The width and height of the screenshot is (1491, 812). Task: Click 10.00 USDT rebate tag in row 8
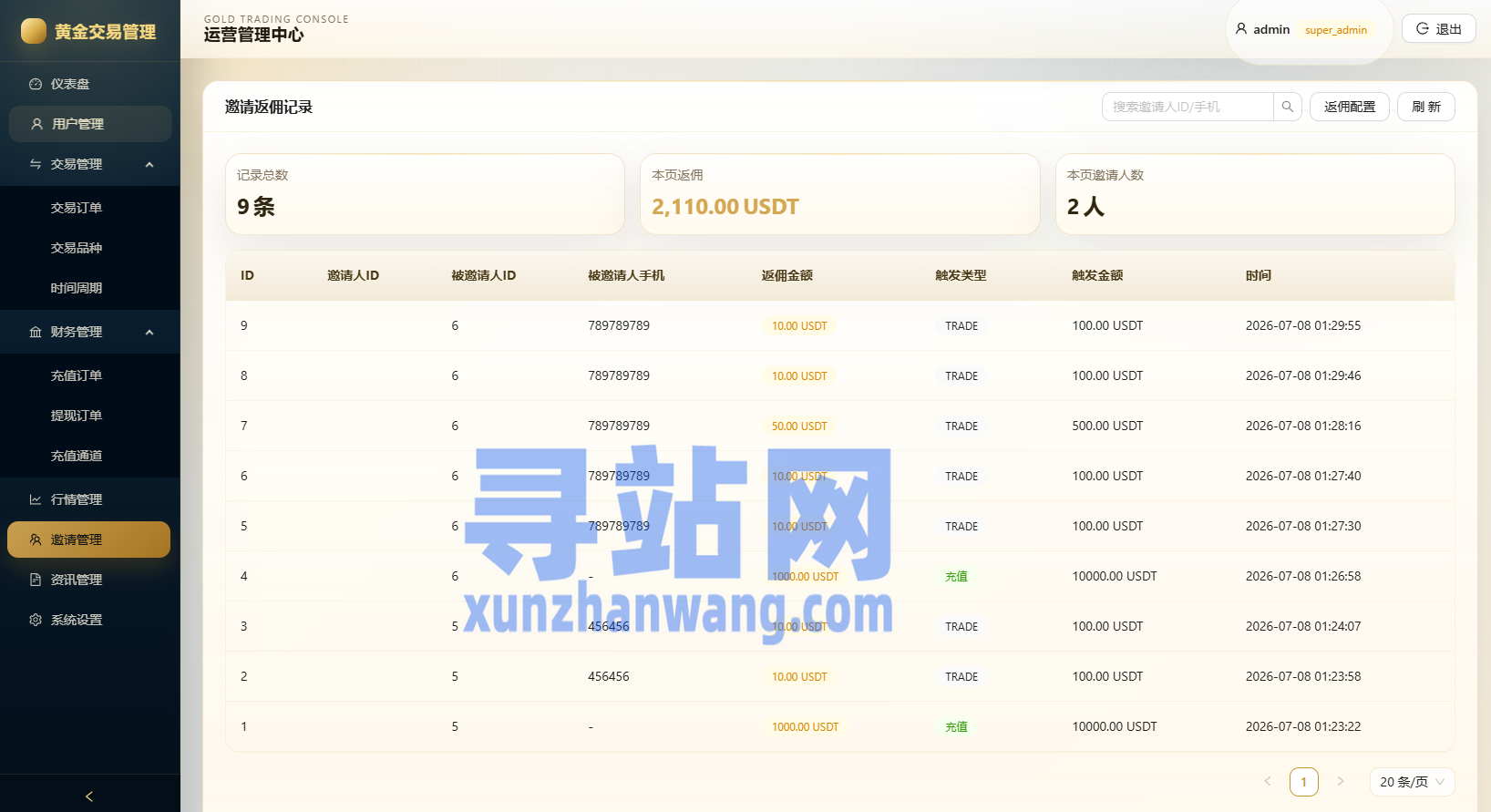(799, 376)
